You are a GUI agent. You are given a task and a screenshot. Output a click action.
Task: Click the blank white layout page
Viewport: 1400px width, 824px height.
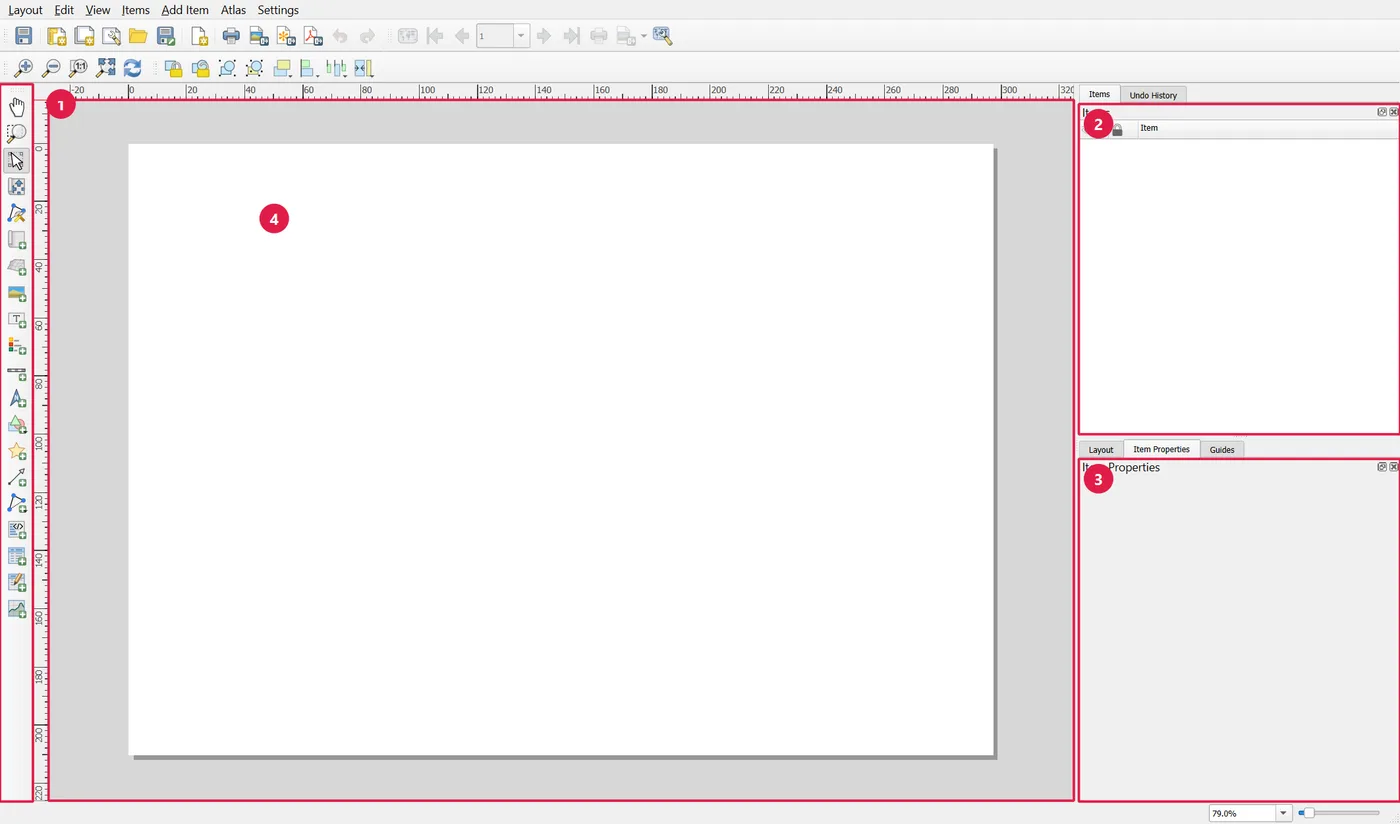click(x=561, y=449)
